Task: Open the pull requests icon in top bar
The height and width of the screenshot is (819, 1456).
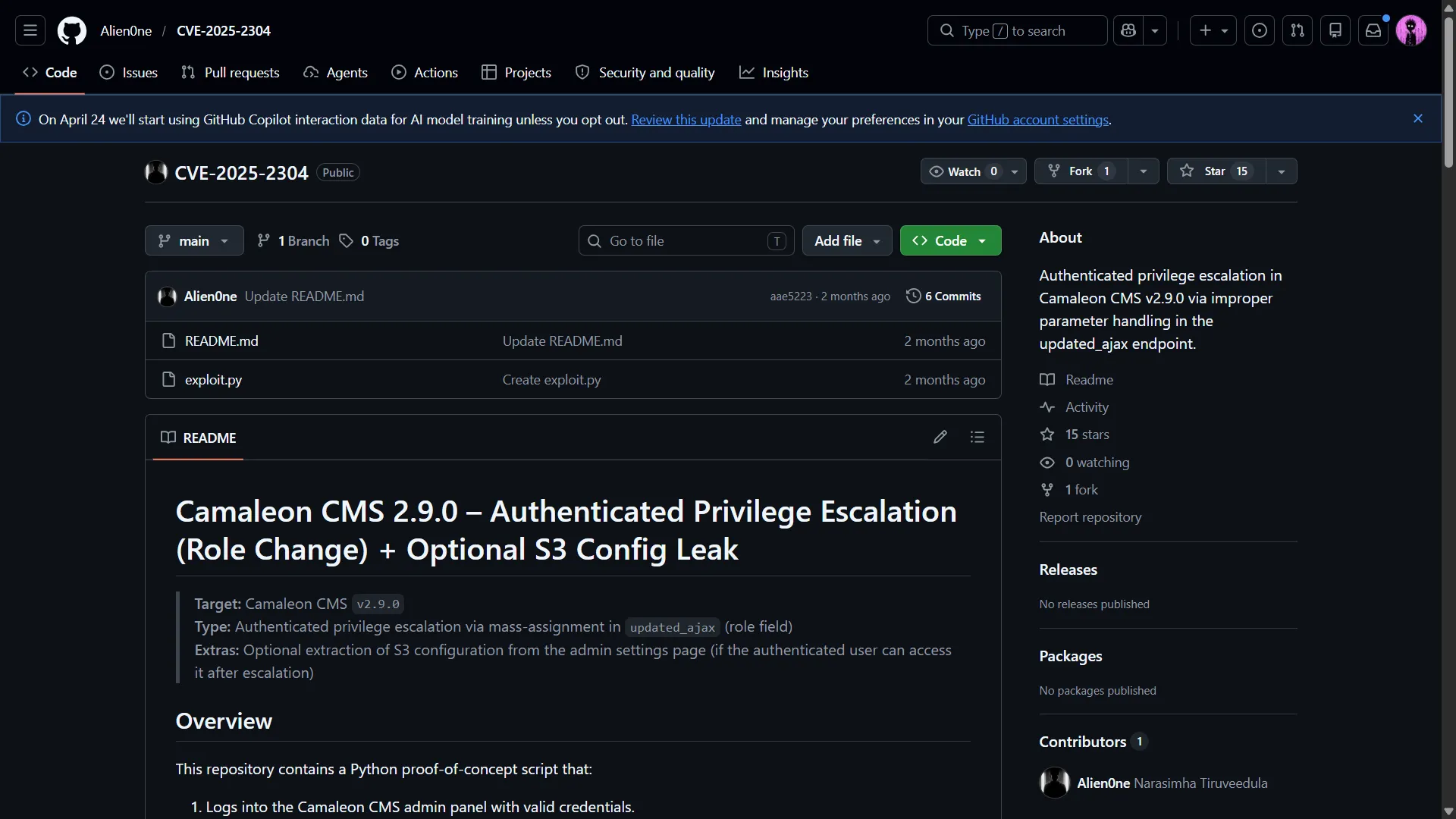Action: click(1298, 30)
